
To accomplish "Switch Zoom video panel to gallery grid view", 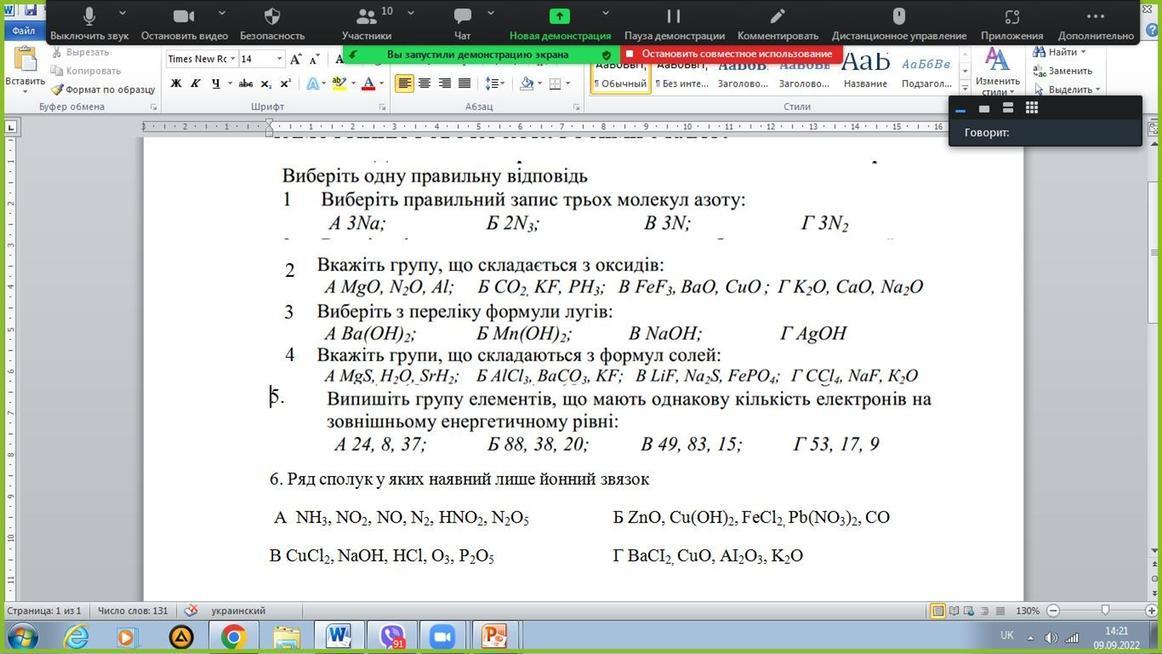I will pyautogui.click(x=1032, y=108).
